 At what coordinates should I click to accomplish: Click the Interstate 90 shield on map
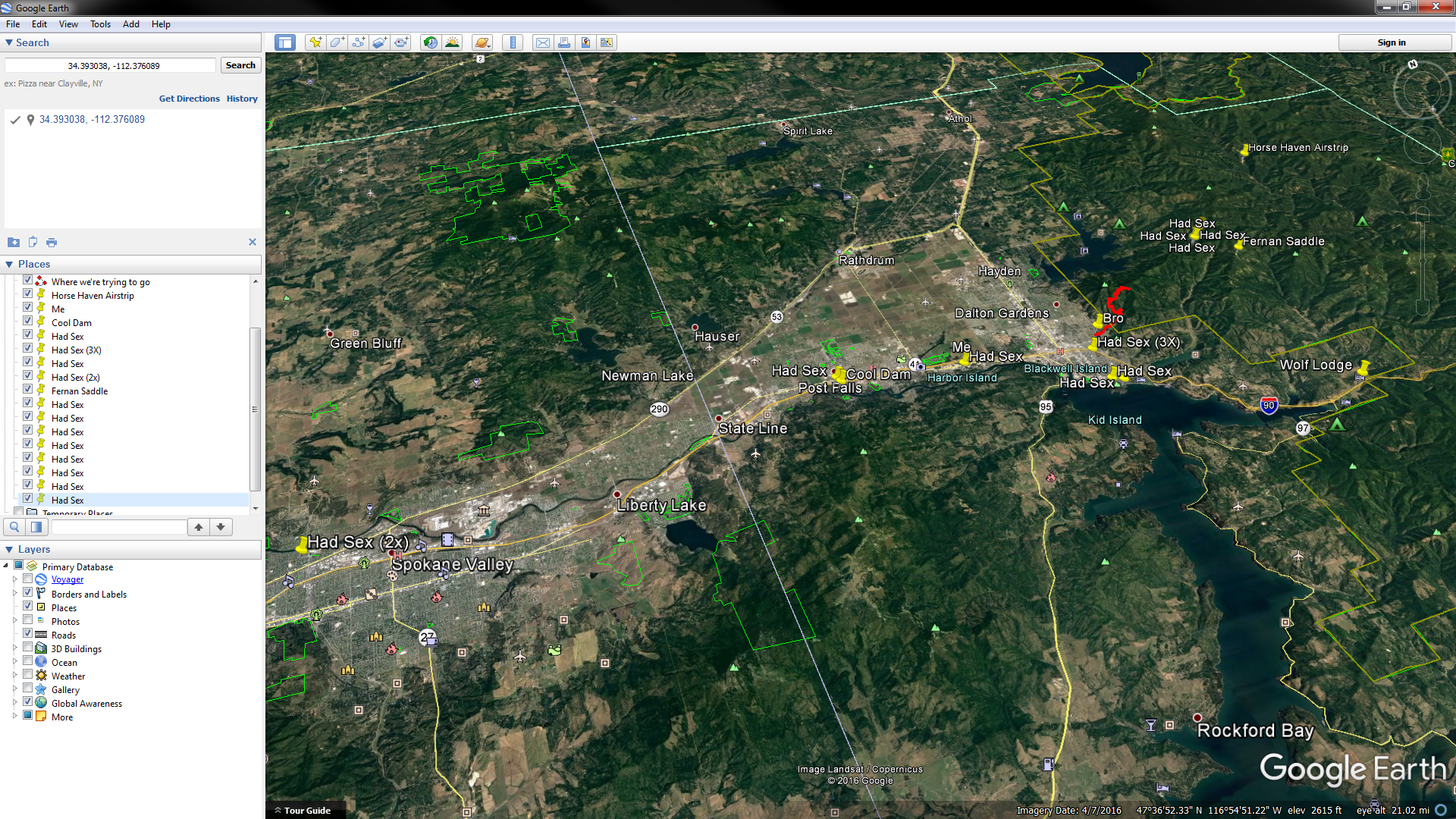point(1269,406)
